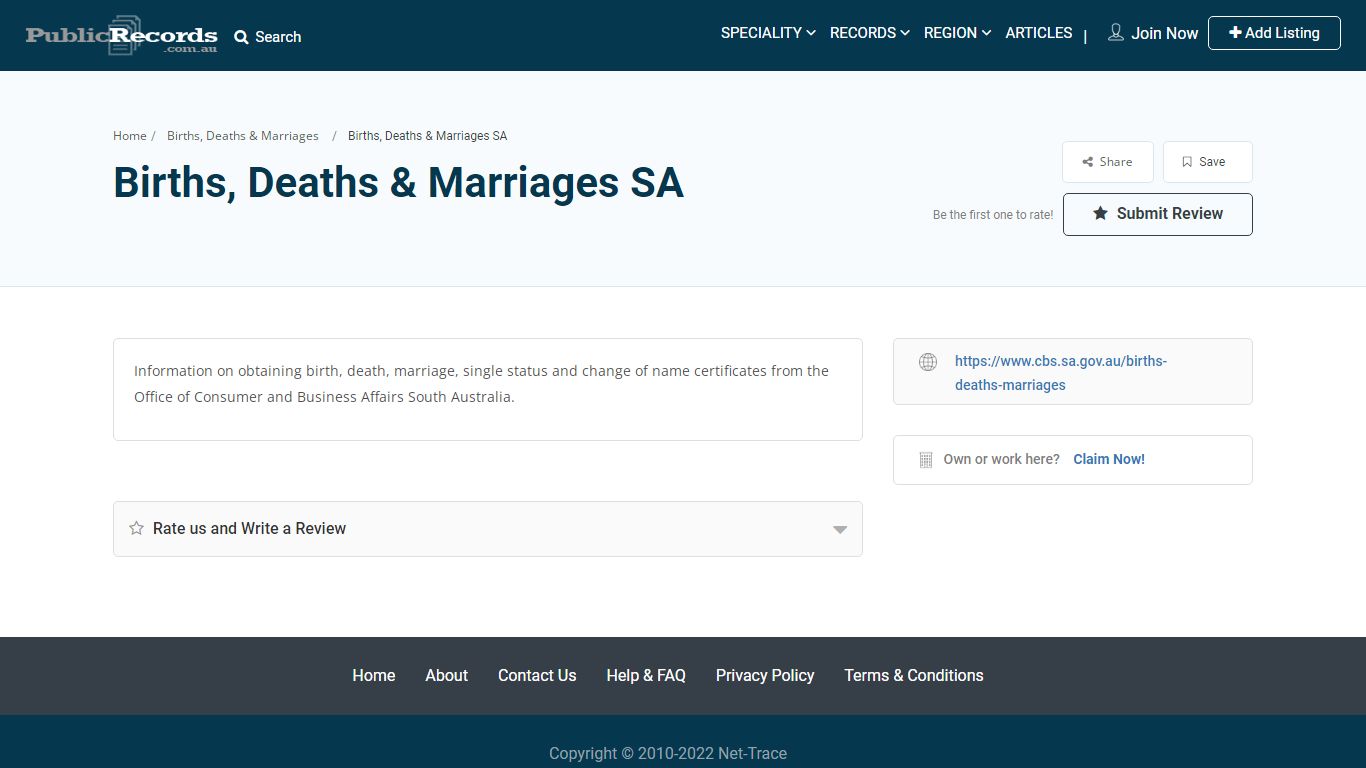Image resolution: width=1366 pixels, height=768 pixels.
Task: Open the Search text link
Action: coord(278,37)
